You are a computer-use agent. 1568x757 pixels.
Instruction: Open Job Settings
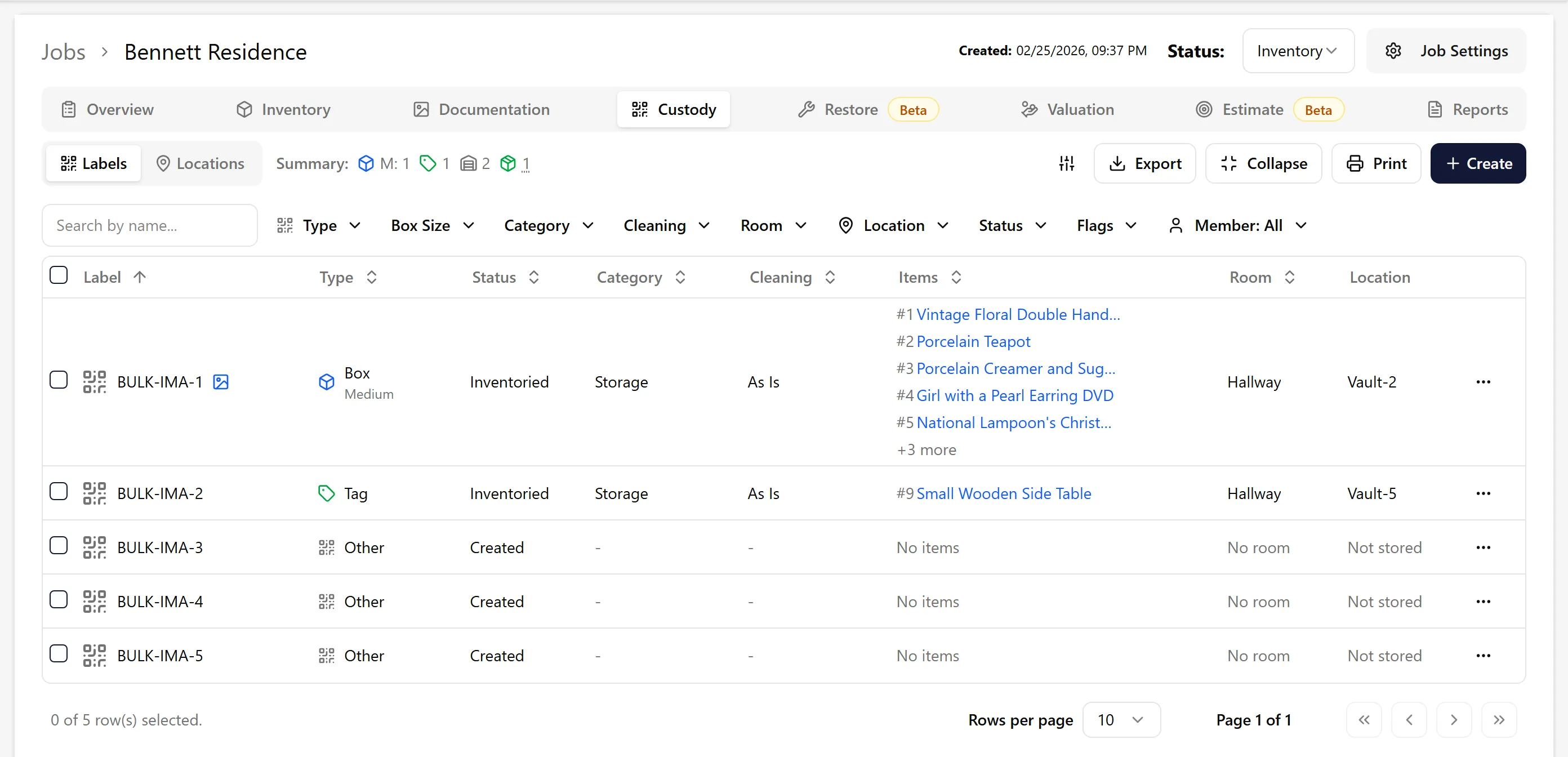point(1446,51)
